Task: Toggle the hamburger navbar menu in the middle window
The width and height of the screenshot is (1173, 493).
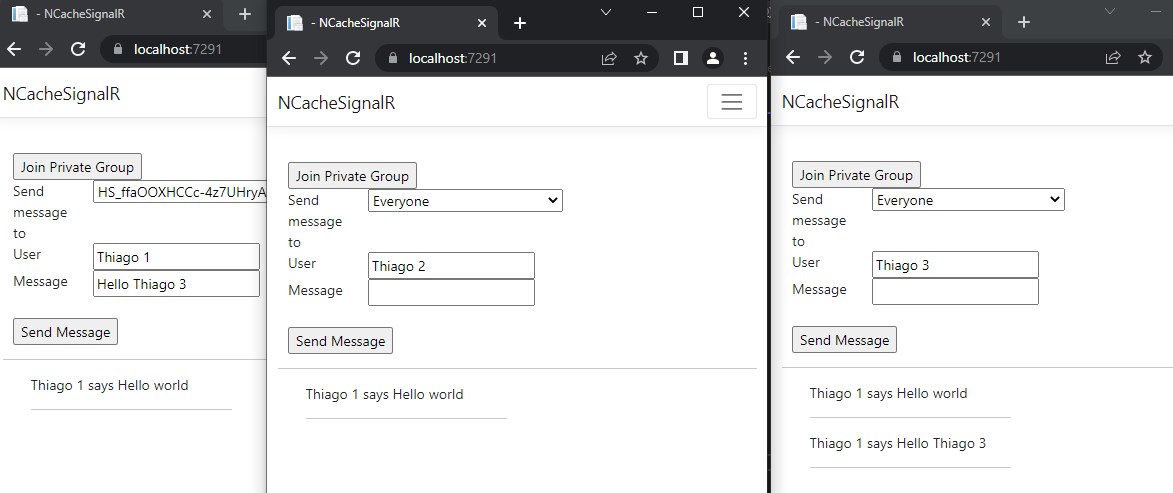Action: pos(731,102)
